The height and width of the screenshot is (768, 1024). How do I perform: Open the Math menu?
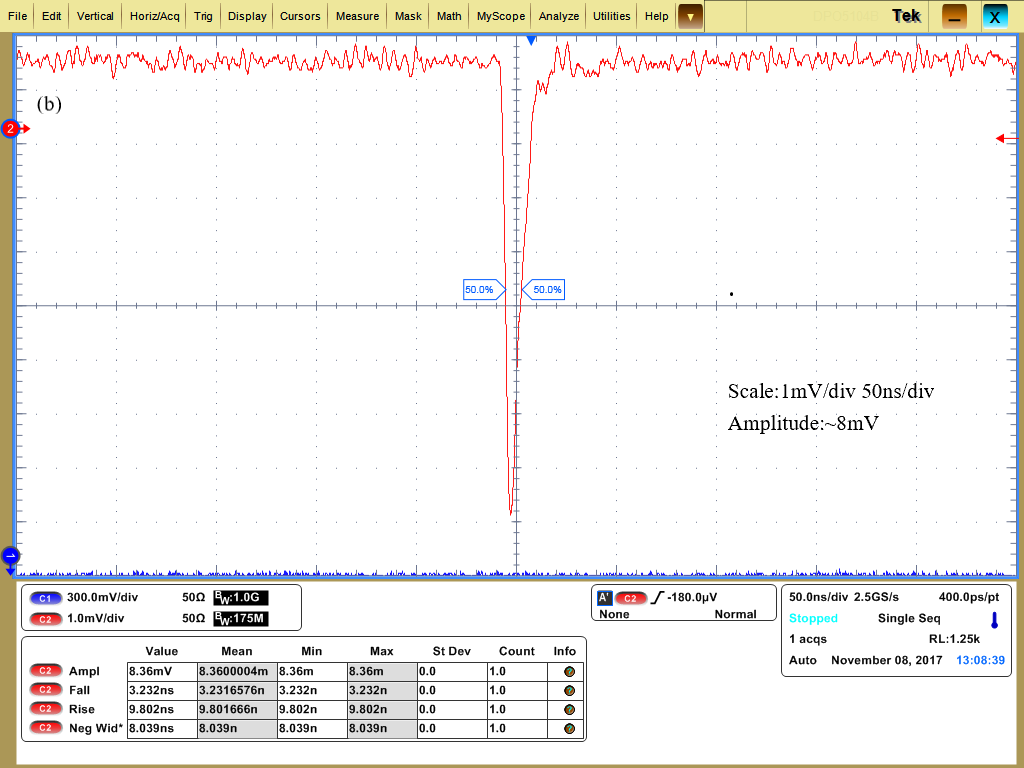pos(449,16)
